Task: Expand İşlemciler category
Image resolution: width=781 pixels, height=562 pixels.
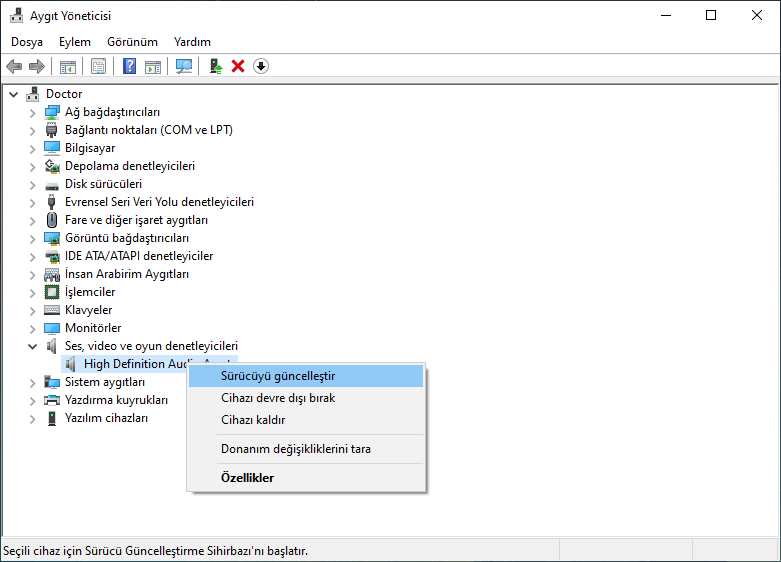Action: (x=33, y=292)
